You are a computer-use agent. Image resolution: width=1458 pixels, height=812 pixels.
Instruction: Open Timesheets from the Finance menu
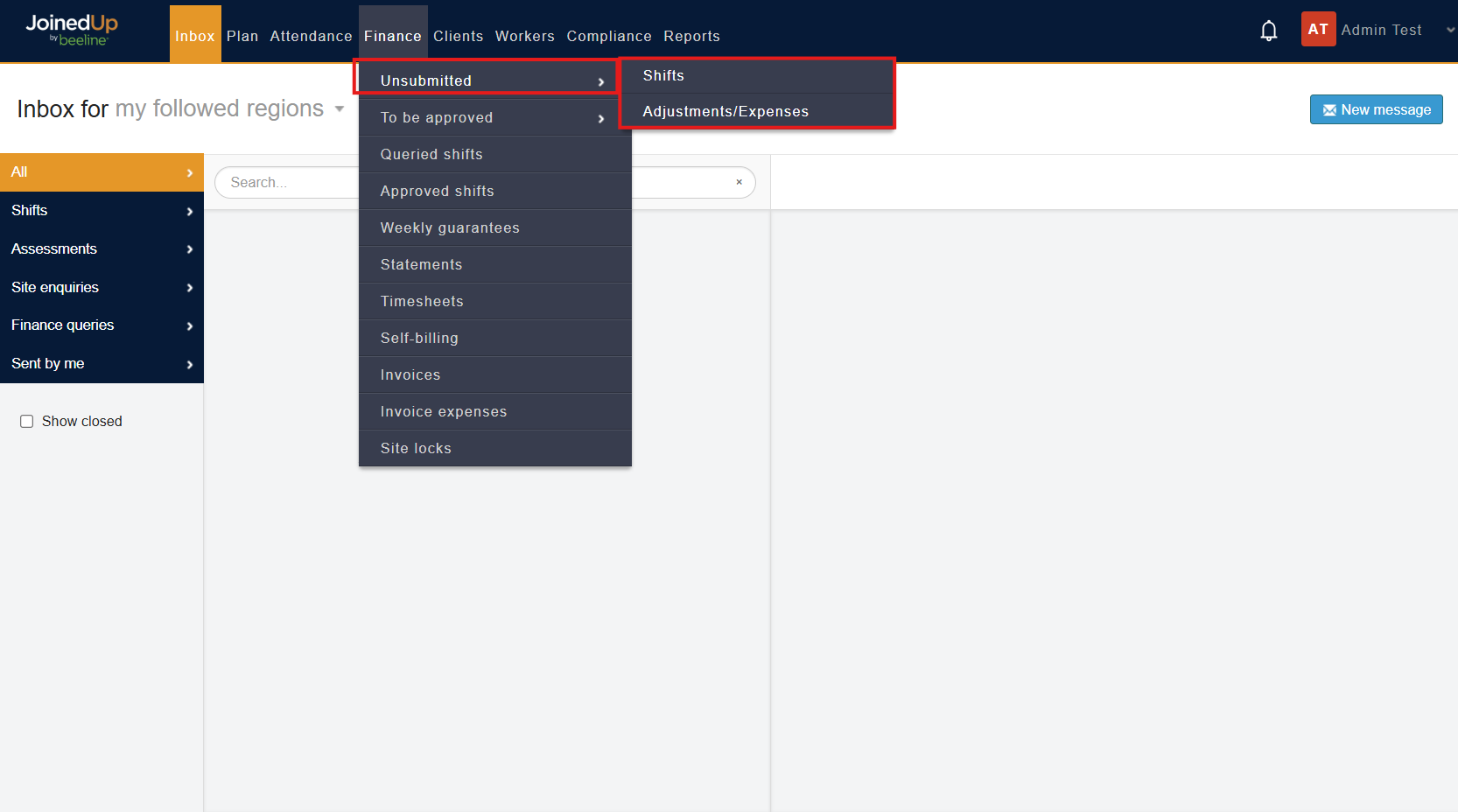pyautogui.click(x=495, y=301)
